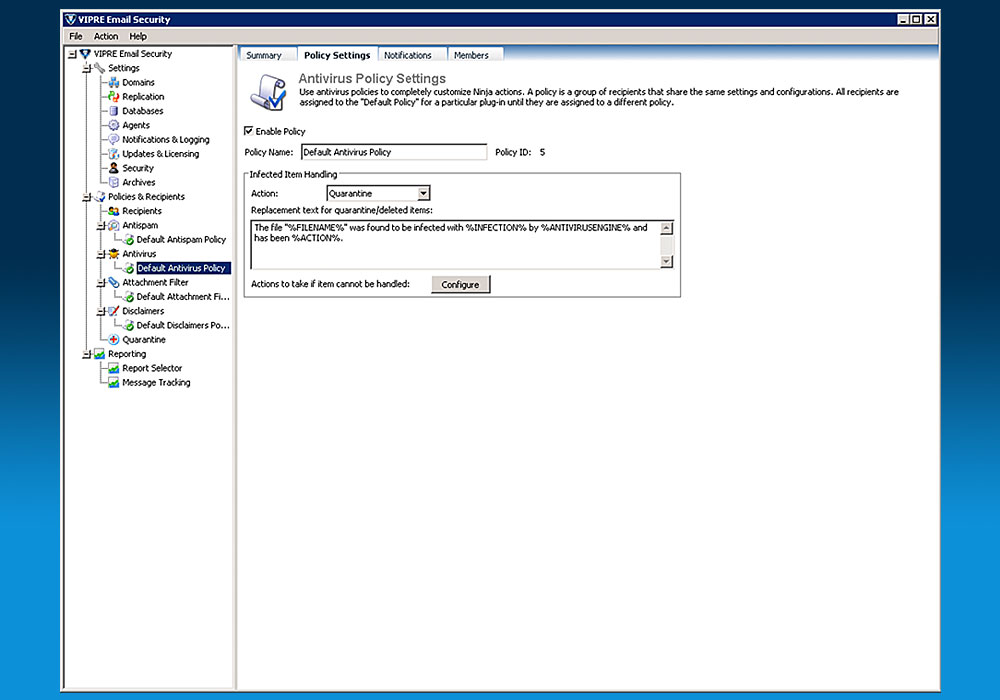Viewport: 1000px width, 700px height.
Task: Select Report Selector in the tree
Action: tap(152, 368)
